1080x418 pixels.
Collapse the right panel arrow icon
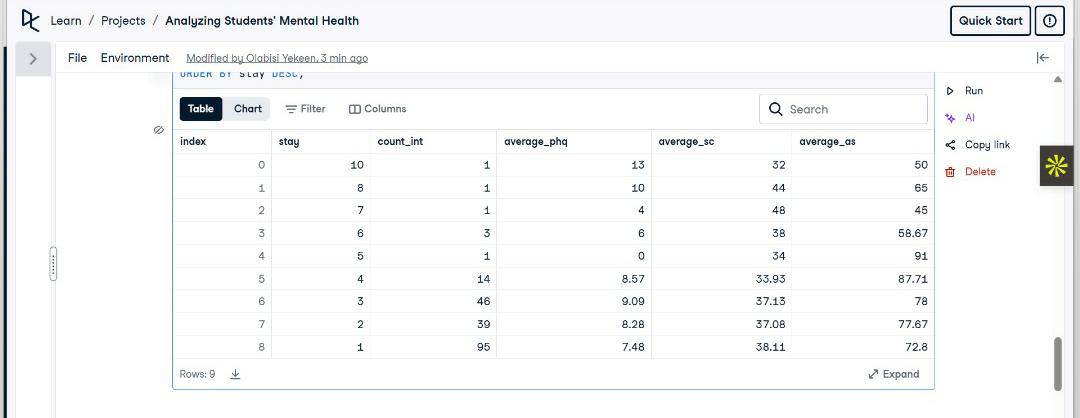click(x=1043, y=58)
